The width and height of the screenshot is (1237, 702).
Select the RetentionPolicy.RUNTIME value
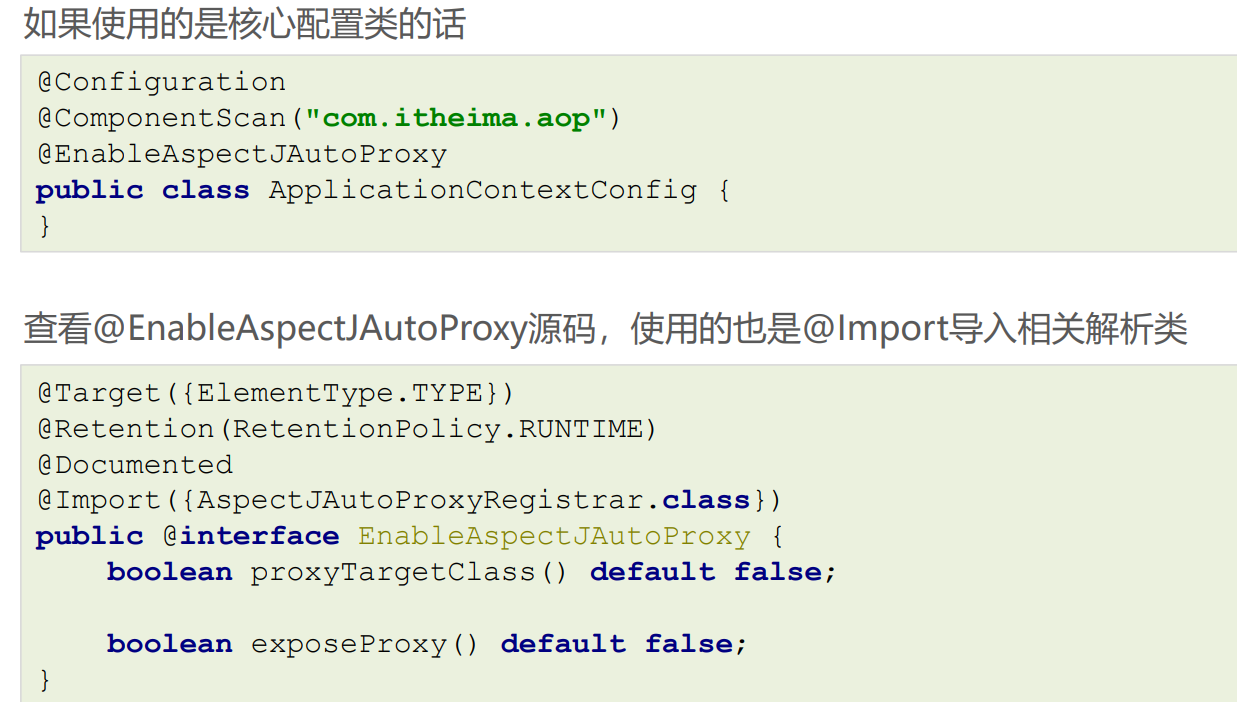(438, 429)
